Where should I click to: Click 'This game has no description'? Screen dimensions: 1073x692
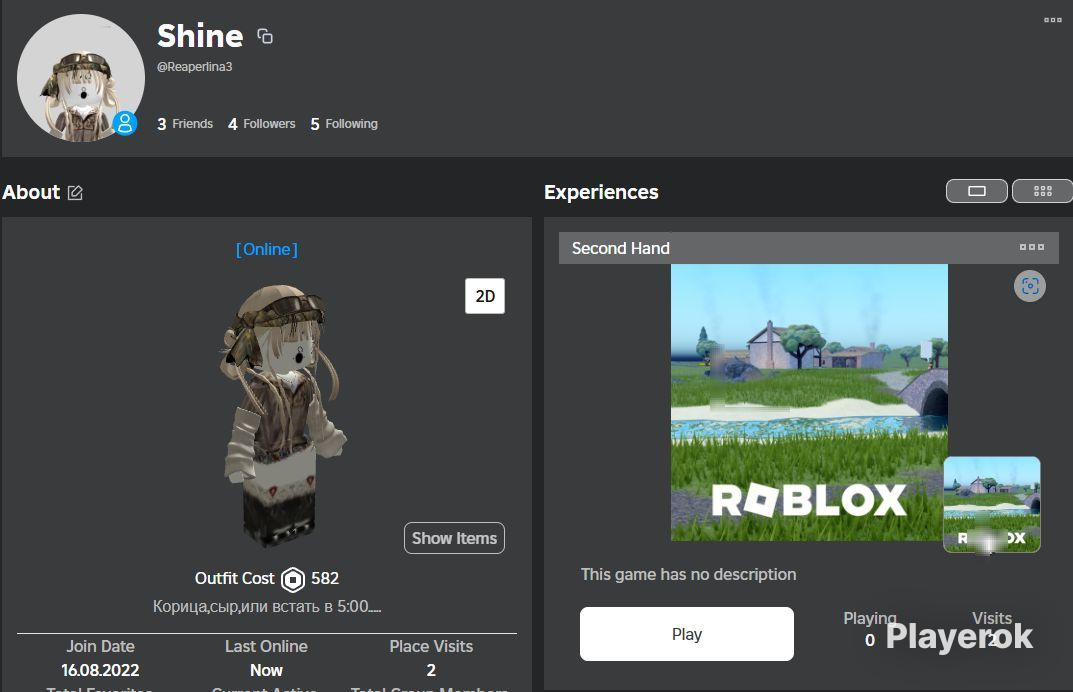click(x=688, y=574)
